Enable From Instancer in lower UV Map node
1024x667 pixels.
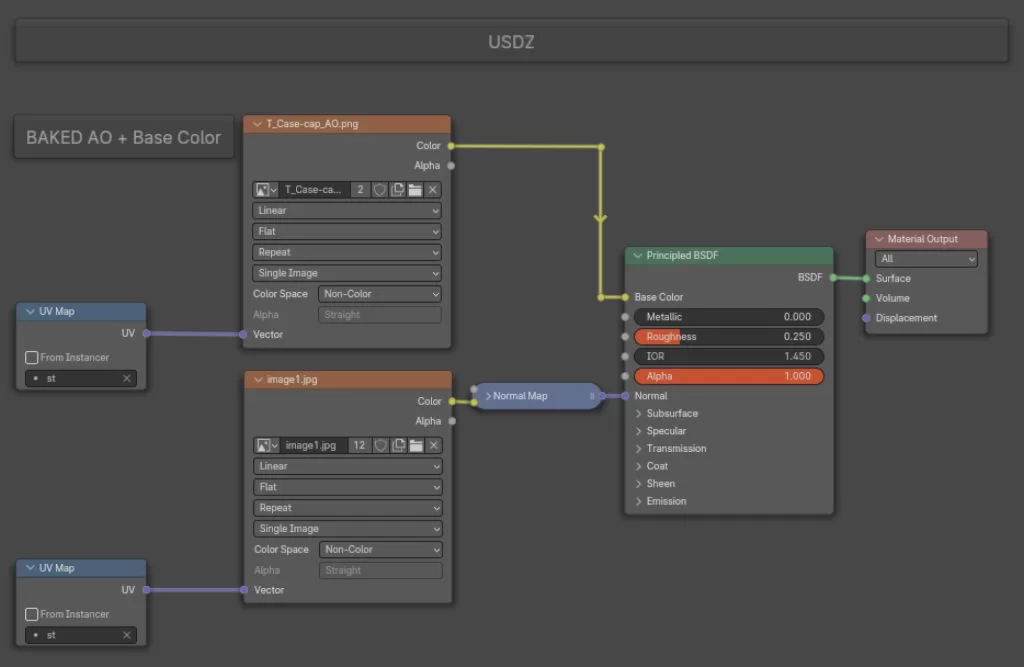(x=32, y=614)
